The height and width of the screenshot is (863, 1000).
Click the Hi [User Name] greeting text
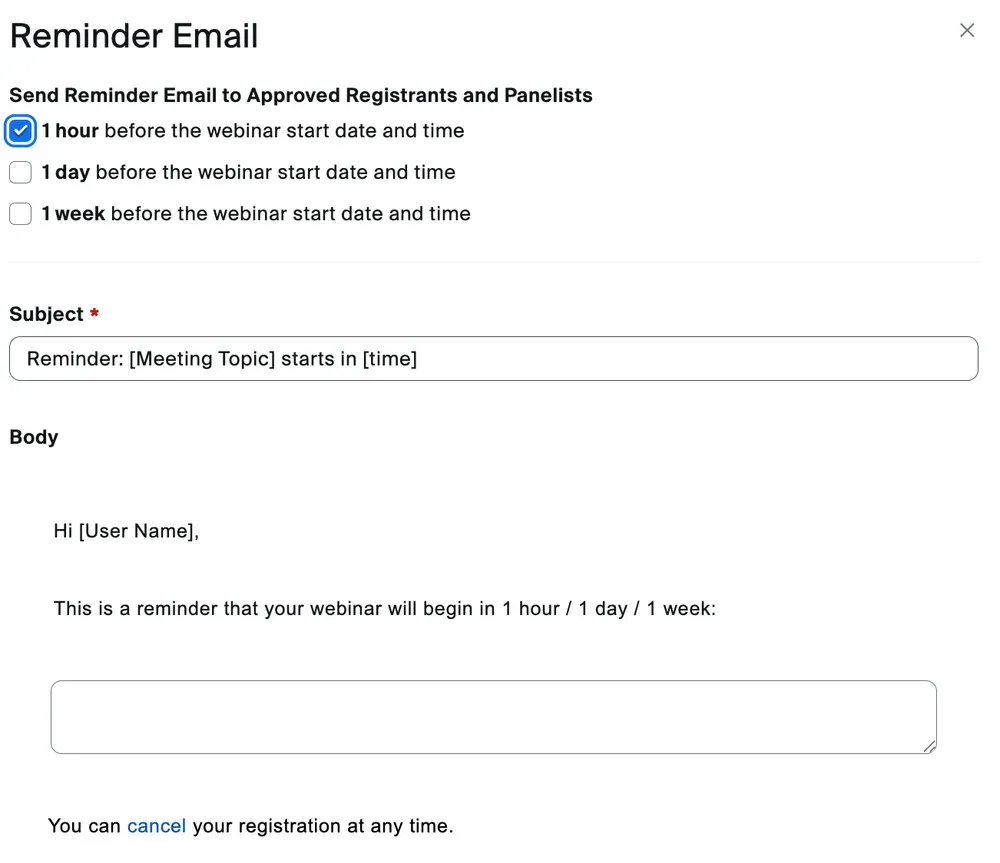coord(126,531)
